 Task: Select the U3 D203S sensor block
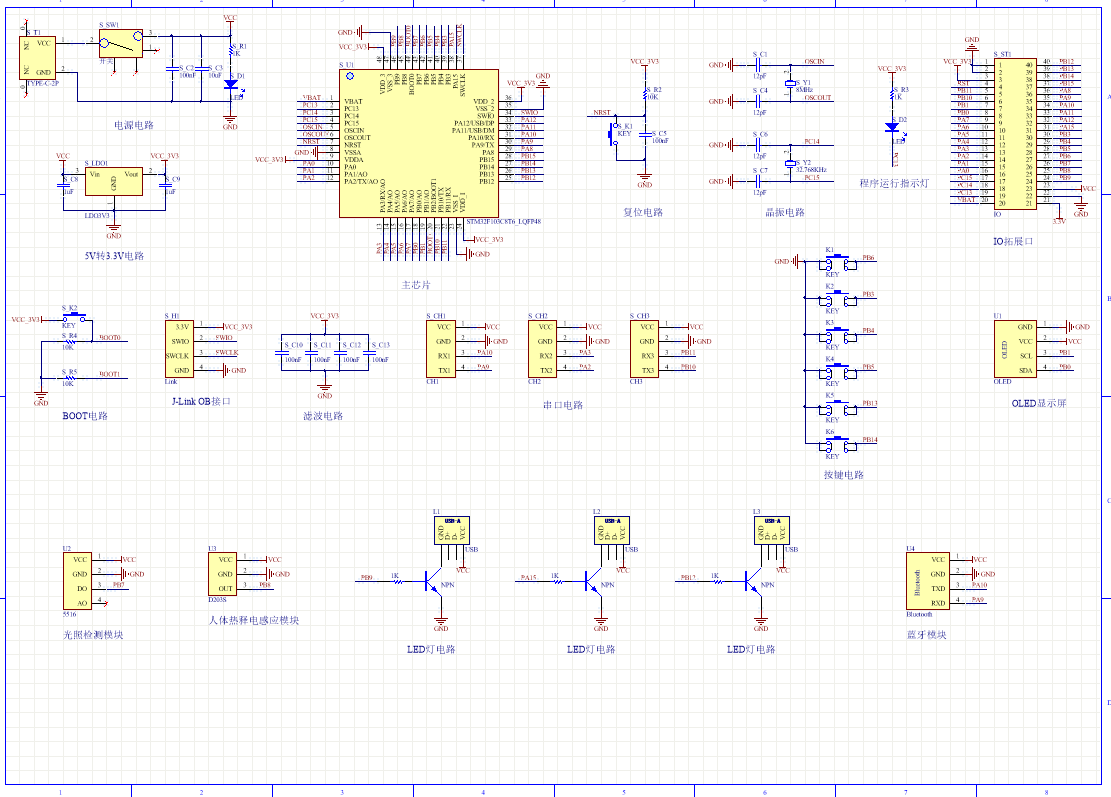coord(222,574)
